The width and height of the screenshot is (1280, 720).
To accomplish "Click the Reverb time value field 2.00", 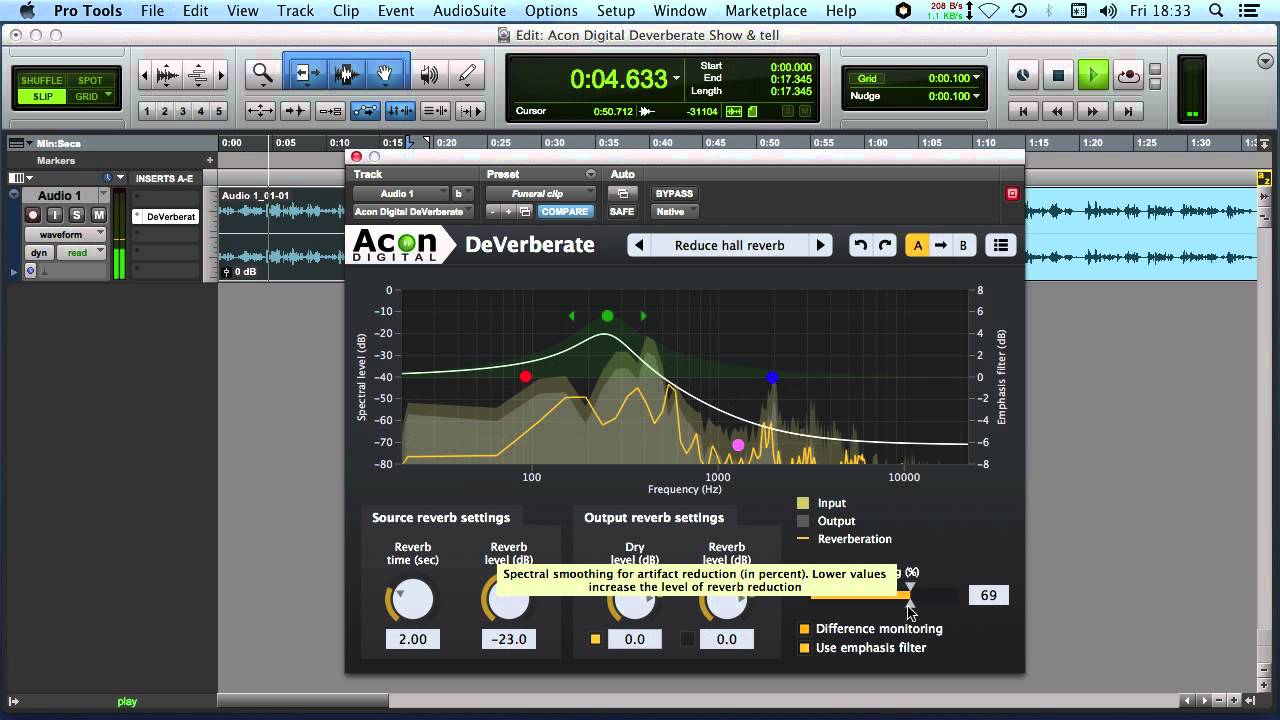I will coord(412,639).
